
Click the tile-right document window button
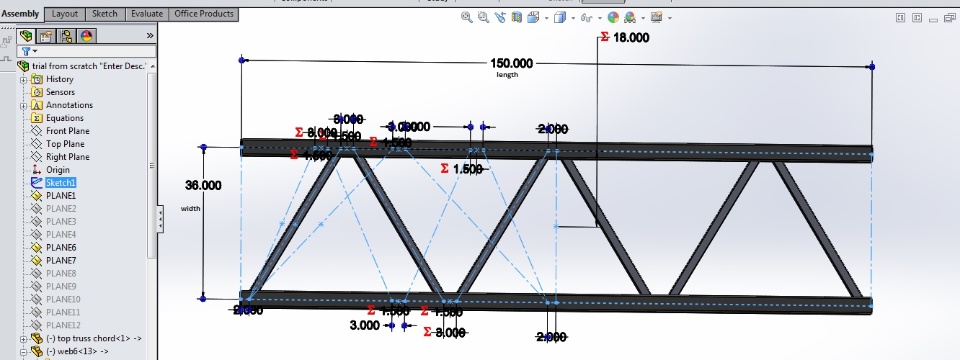917,18
